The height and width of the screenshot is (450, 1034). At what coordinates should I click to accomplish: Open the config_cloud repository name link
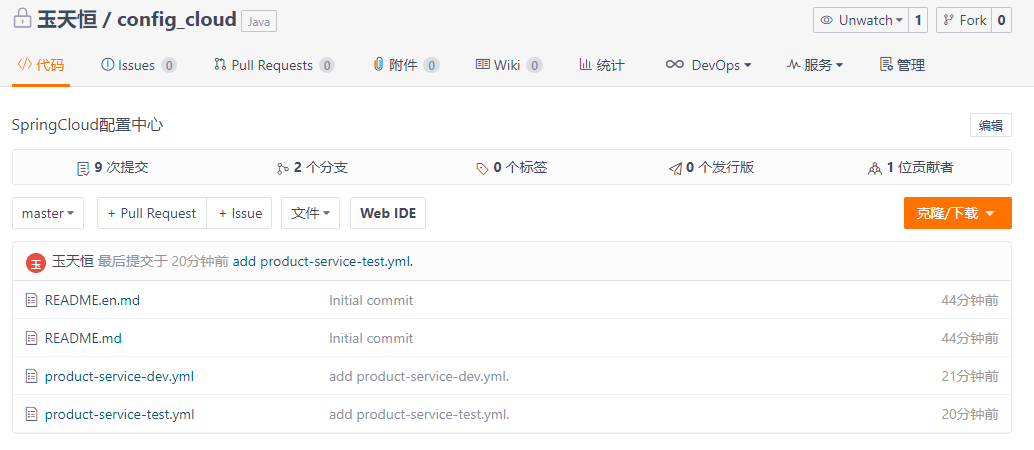pos(177,19)
